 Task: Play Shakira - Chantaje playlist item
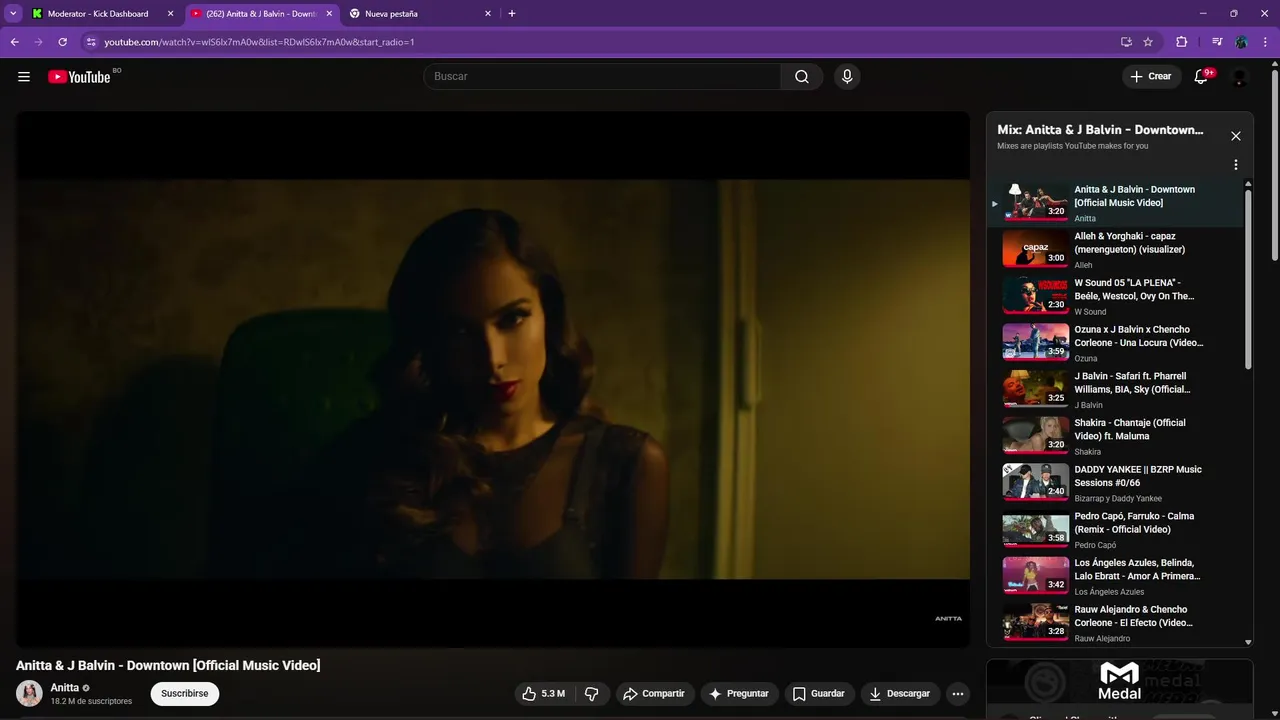coord(1115,437)
